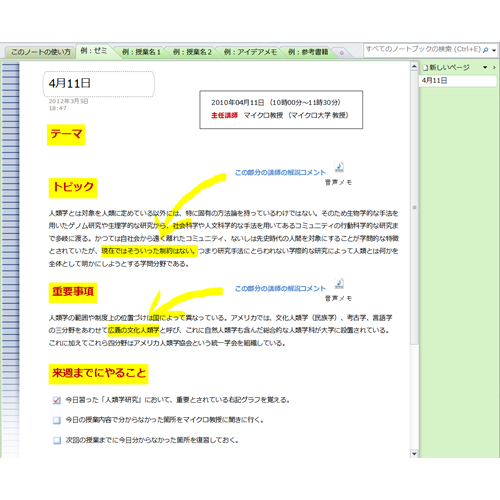Expand the 新しいページ dropdown arrow
This screenshot has height=500, width=500.
pyautogui.click(x=485, y=68)
